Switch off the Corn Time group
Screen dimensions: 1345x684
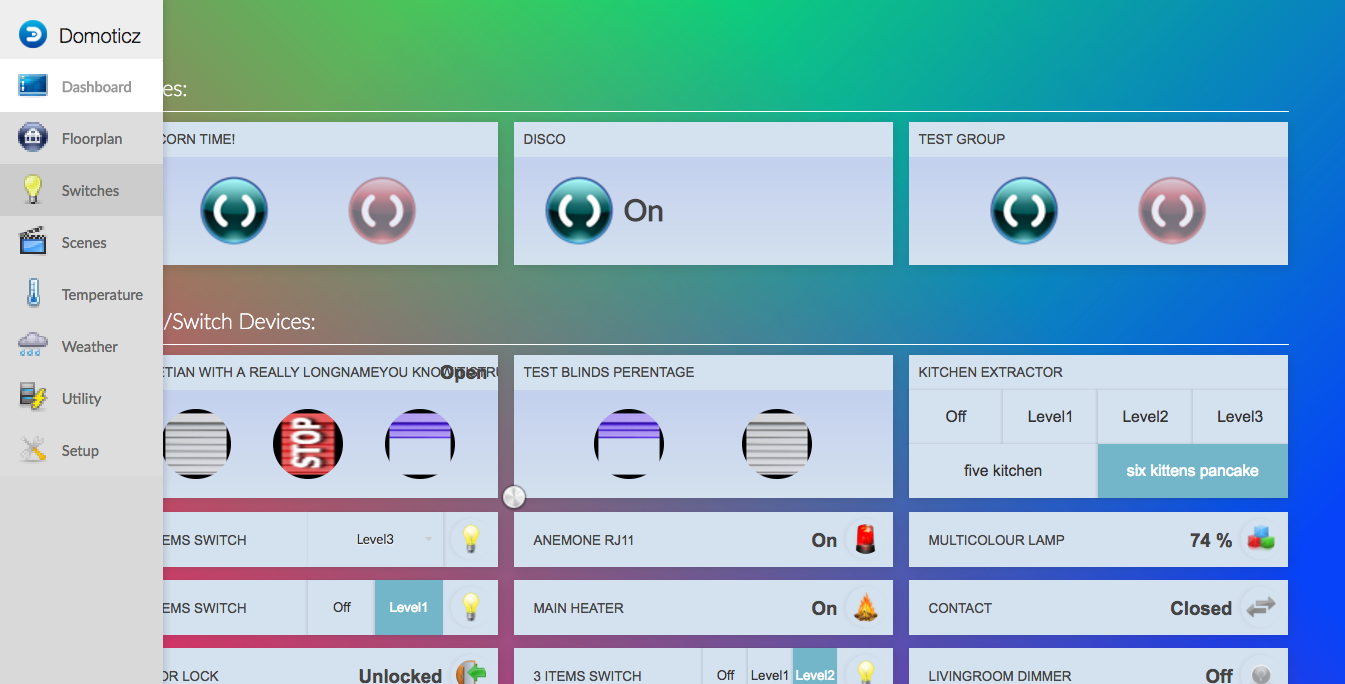coord(382,211)
